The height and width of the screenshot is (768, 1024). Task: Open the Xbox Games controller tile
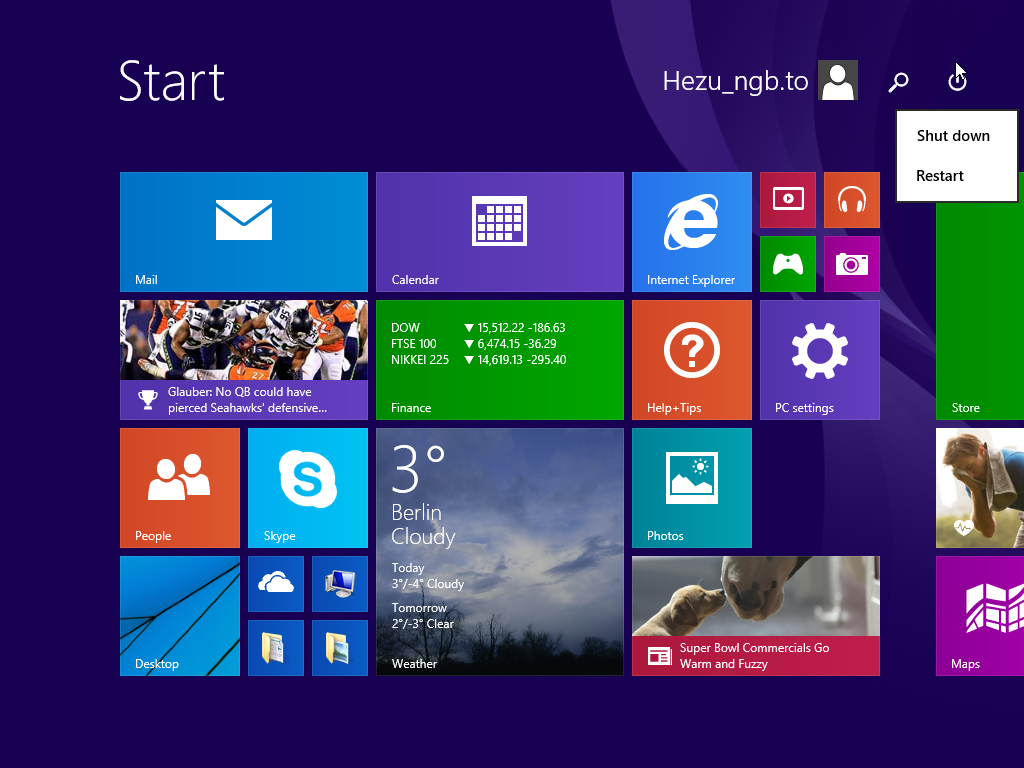pyautogui.click(x=787, y=264)
